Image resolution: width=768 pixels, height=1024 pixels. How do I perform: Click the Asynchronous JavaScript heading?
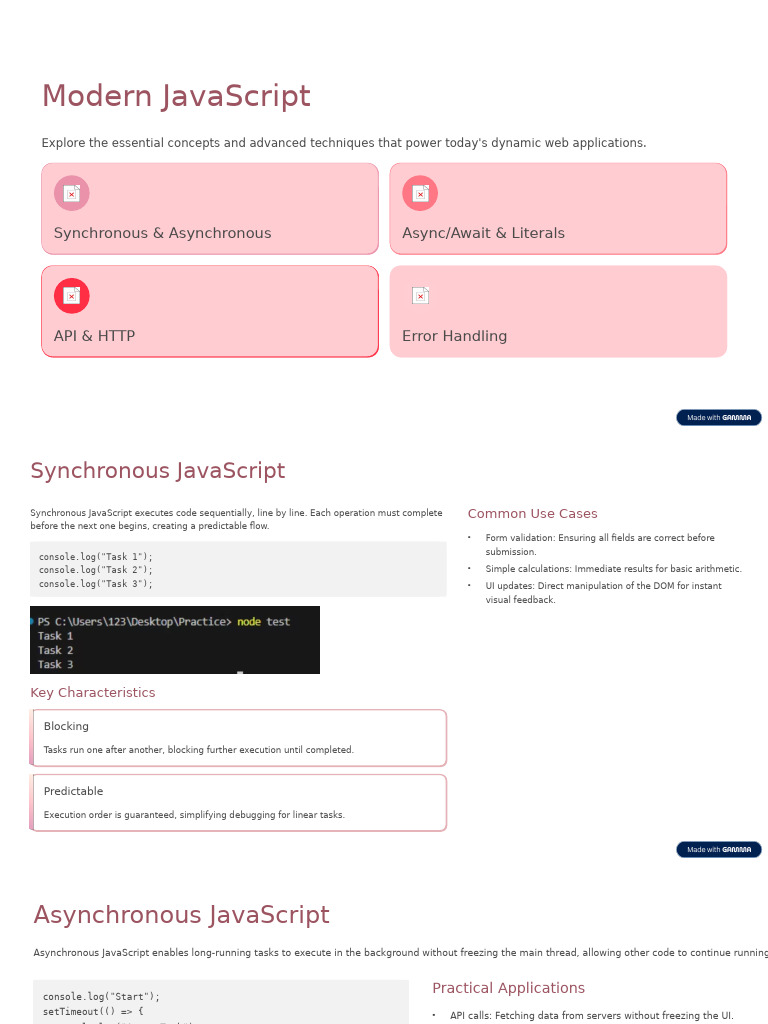click(181, 915)
